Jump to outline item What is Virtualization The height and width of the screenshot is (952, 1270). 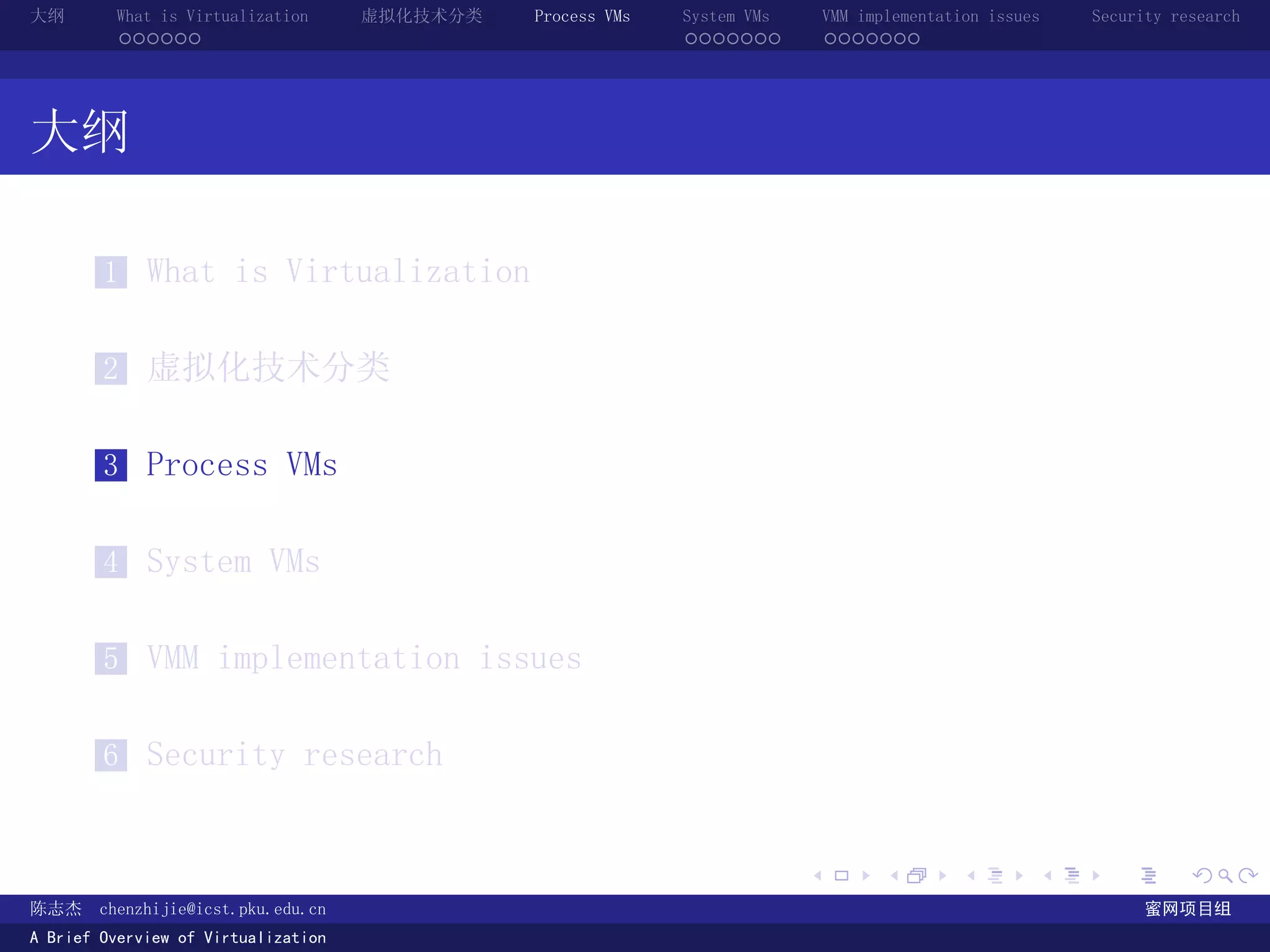pyautogui.click(x=338, y=271)
